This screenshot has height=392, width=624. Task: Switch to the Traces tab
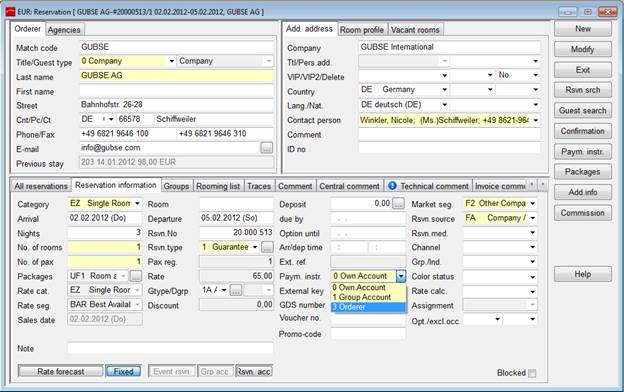[259, 186]
